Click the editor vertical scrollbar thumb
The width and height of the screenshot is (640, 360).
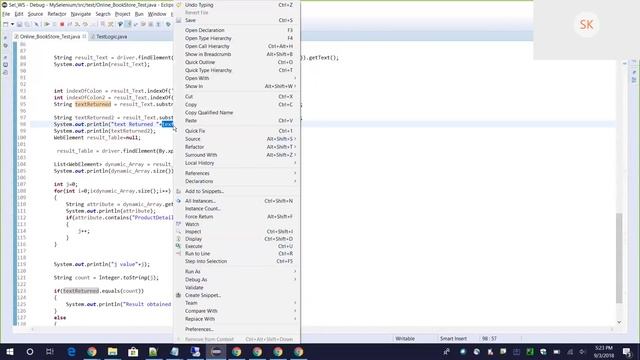pyautogui.click(x=619, y=258)
